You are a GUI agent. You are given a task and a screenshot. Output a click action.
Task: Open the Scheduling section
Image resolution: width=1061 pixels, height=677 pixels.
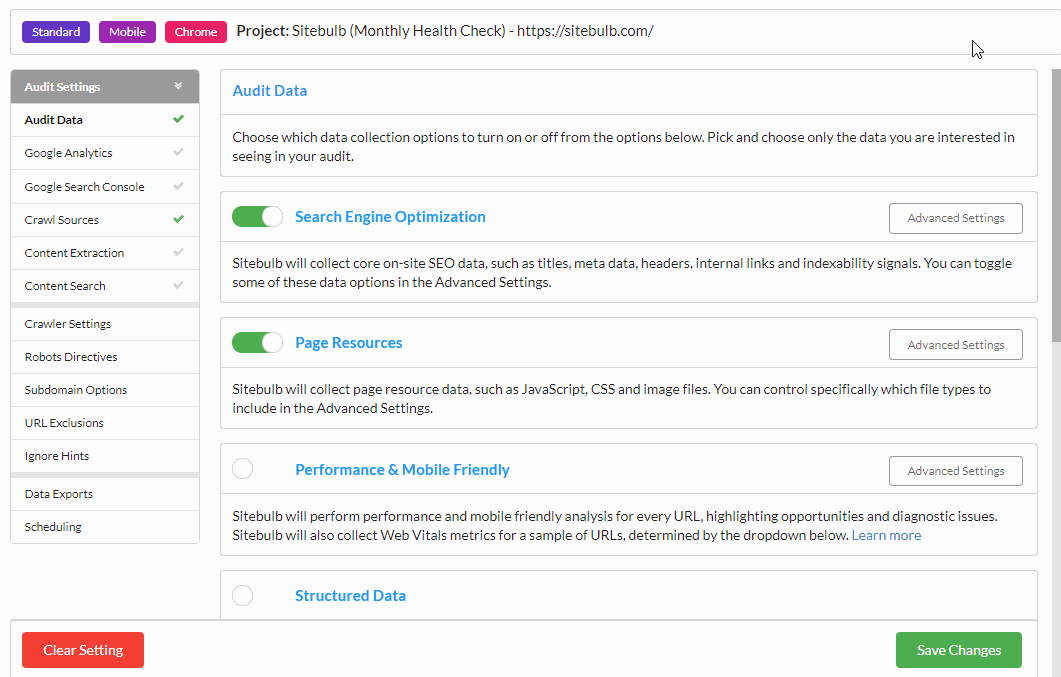pos(105,527)
